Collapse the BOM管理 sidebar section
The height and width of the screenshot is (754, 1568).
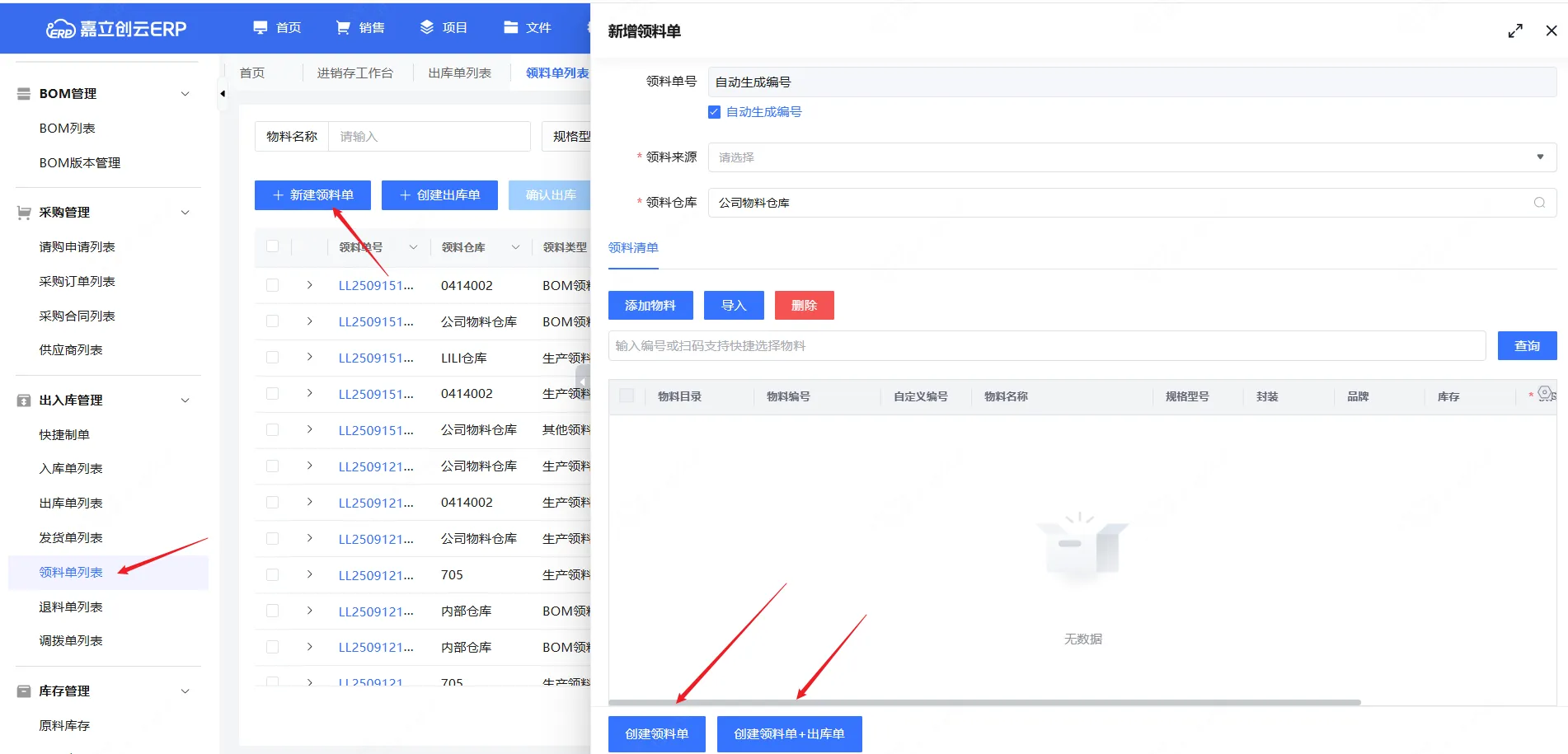click(185, 94)
